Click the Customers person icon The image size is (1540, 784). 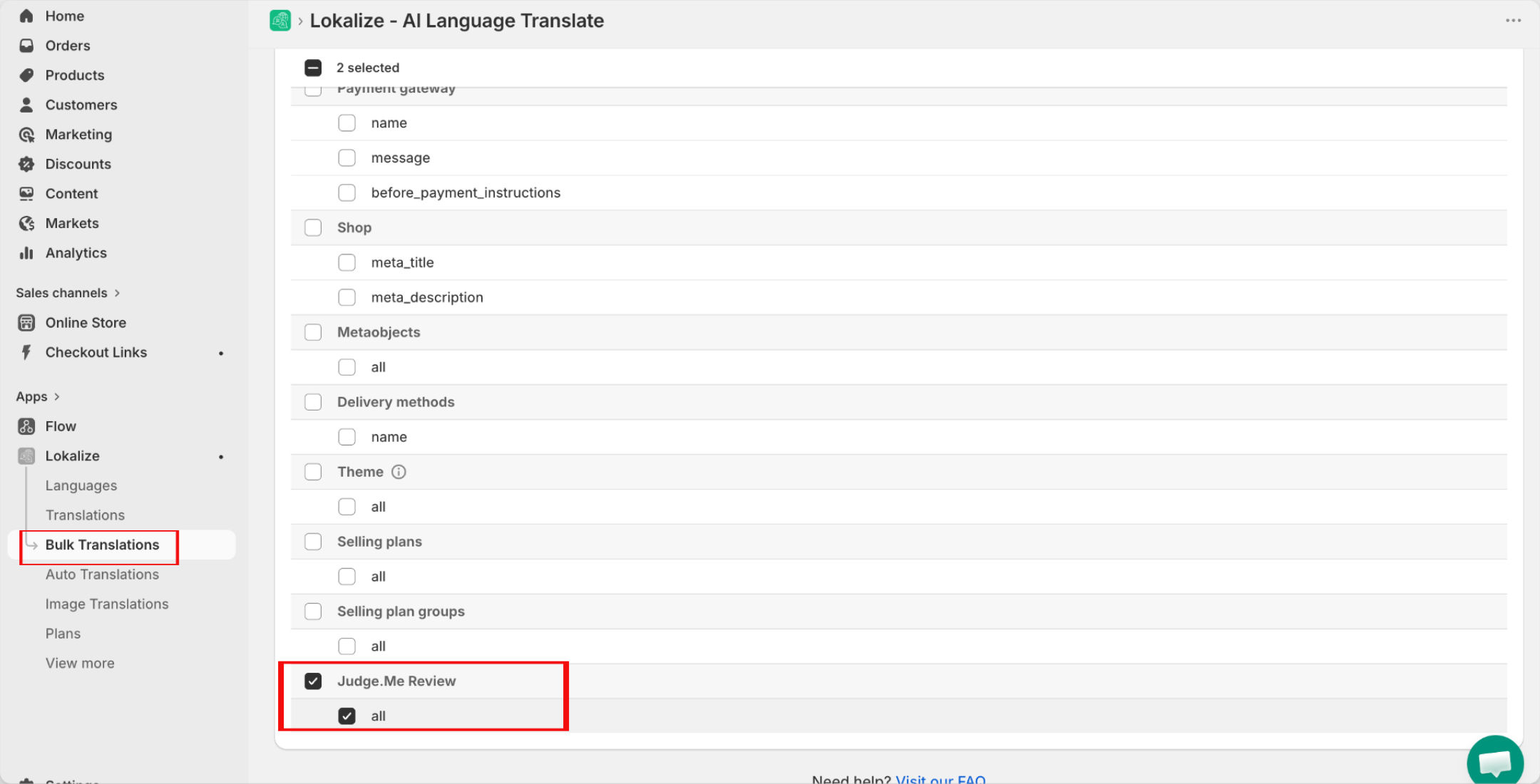coord(26,105)
